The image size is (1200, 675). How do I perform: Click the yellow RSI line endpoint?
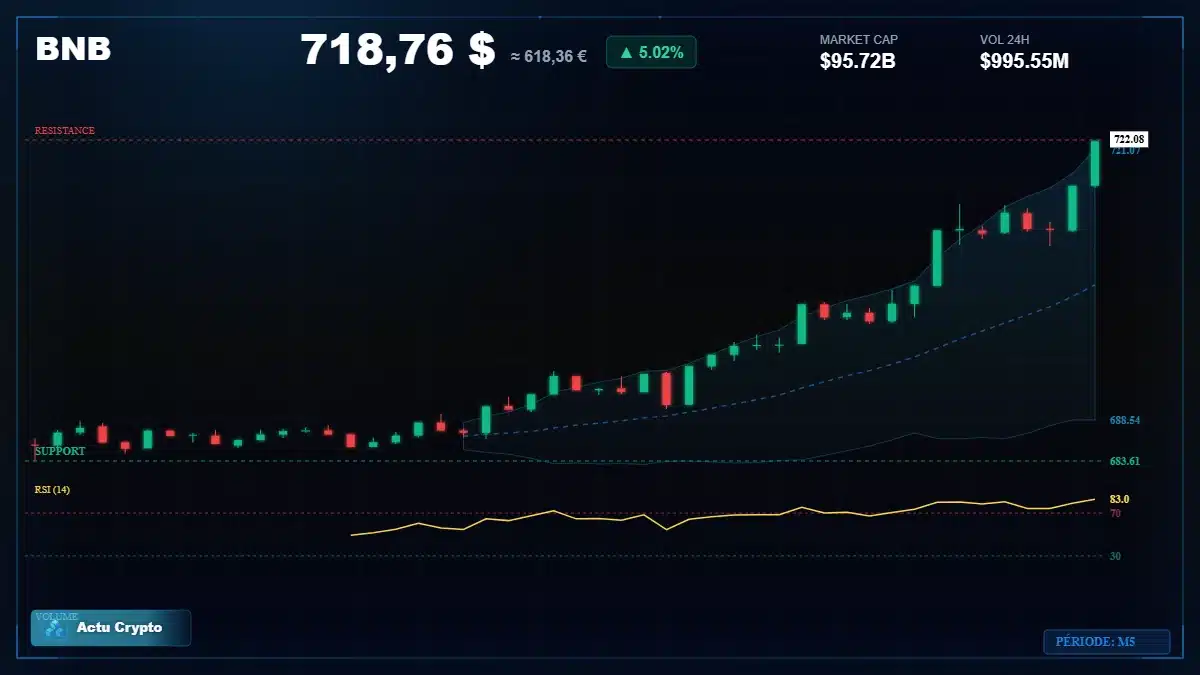click(x=1095, y=498)
